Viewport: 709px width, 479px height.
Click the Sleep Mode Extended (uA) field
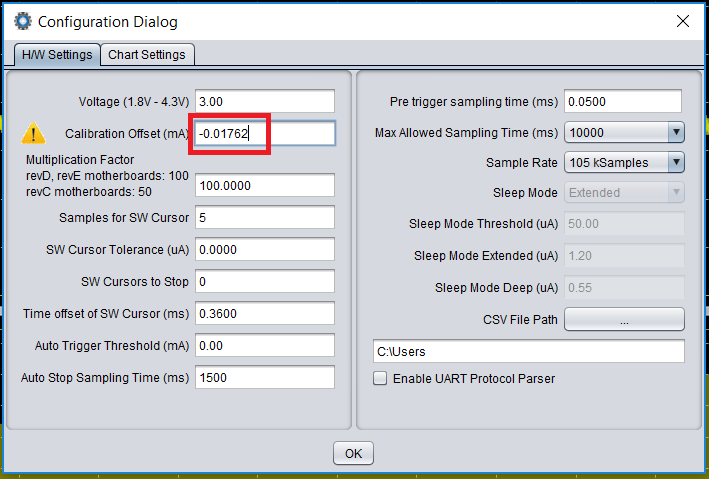click(624, 256)
